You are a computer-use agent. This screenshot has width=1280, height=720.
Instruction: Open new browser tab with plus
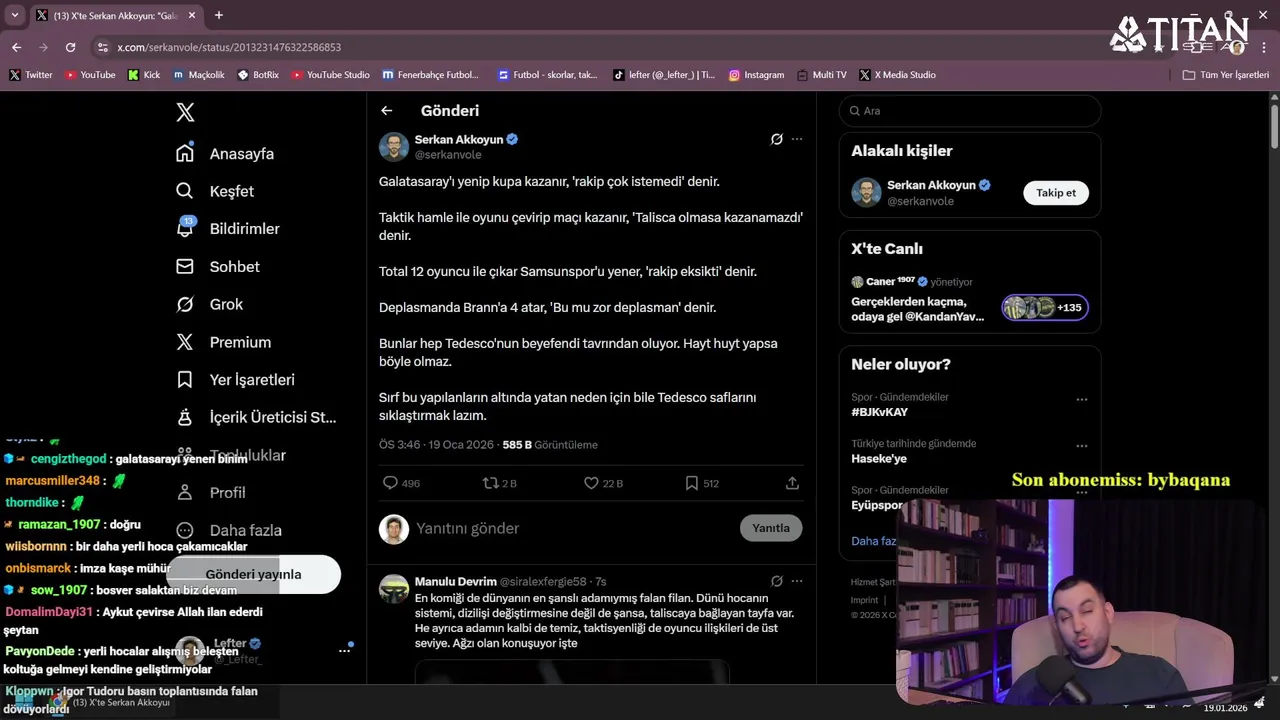[x=219, y=15]
